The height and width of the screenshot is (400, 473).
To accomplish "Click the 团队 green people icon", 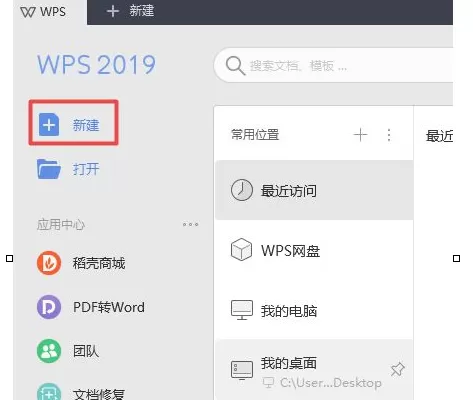I will pos(49,351).
